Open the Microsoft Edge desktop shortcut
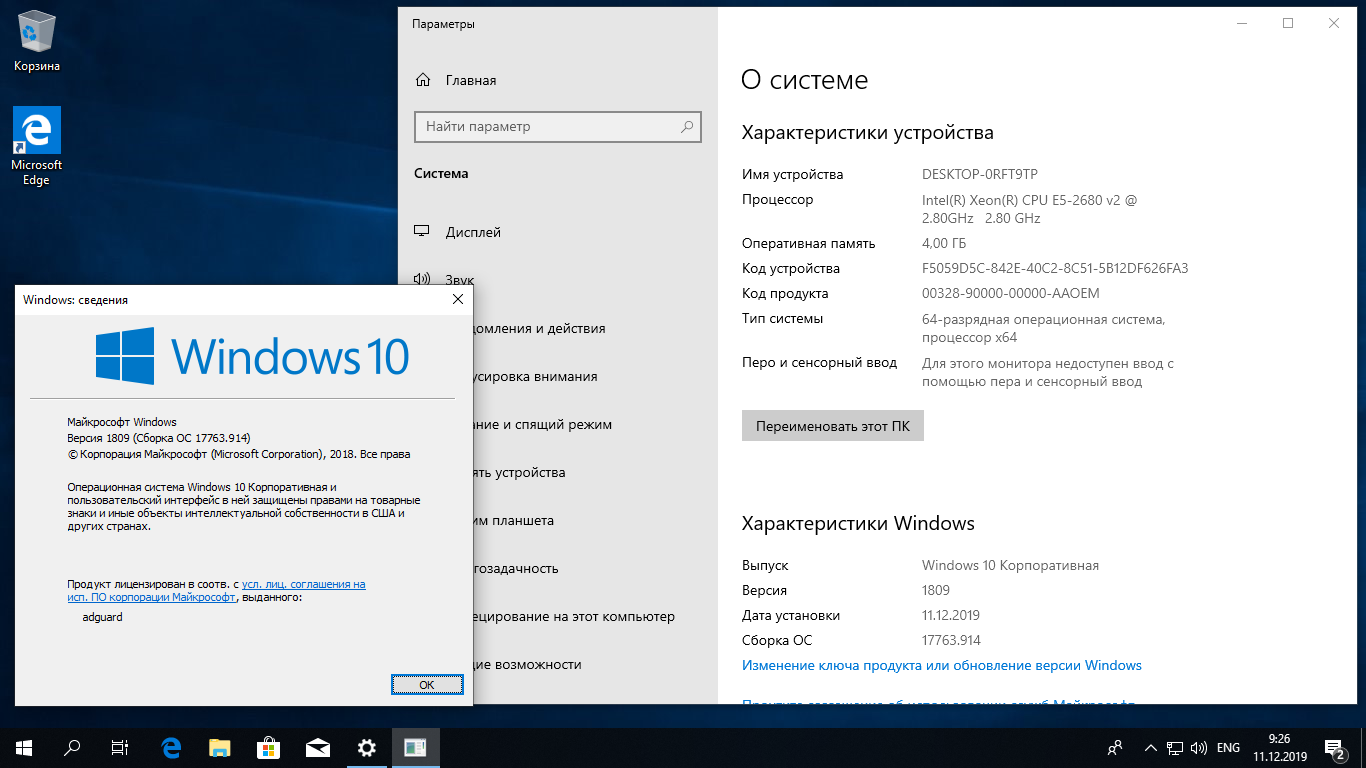Image resolution: width=1366 pixels, height=768 pixels. [37, 146]
